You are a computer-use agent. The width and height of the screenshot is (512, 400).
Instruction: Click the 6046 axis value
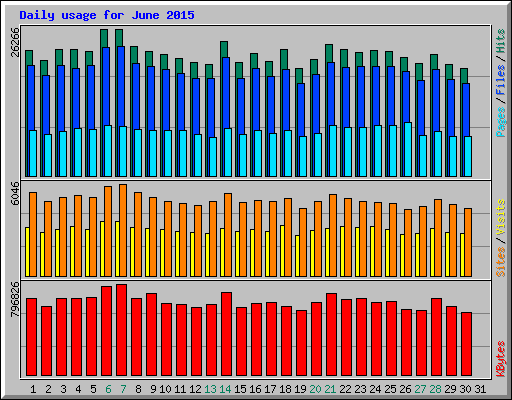[x=15, y=193]
